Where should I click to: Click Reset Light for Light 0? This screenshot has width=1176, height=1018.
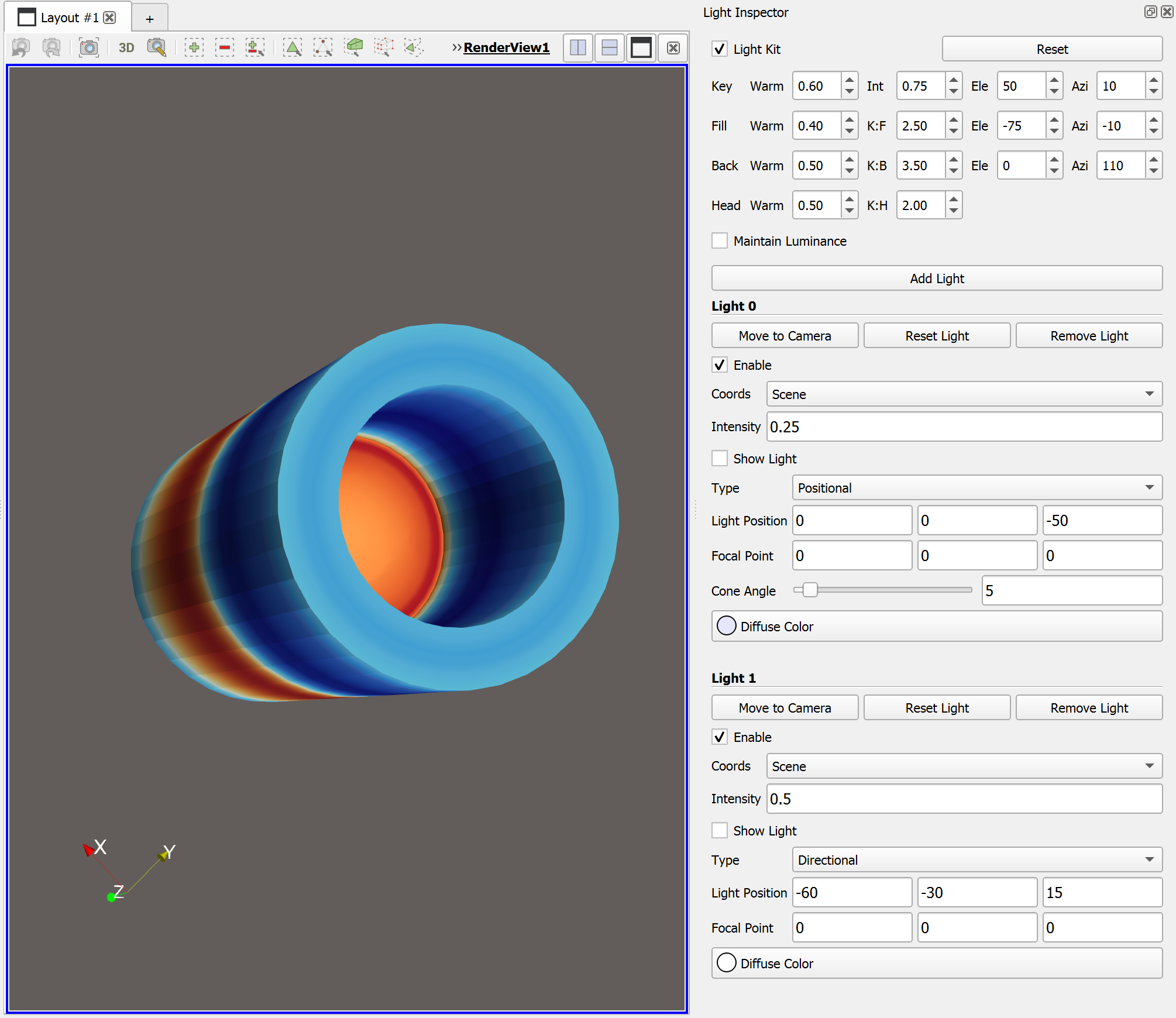(x=937, y=335)
